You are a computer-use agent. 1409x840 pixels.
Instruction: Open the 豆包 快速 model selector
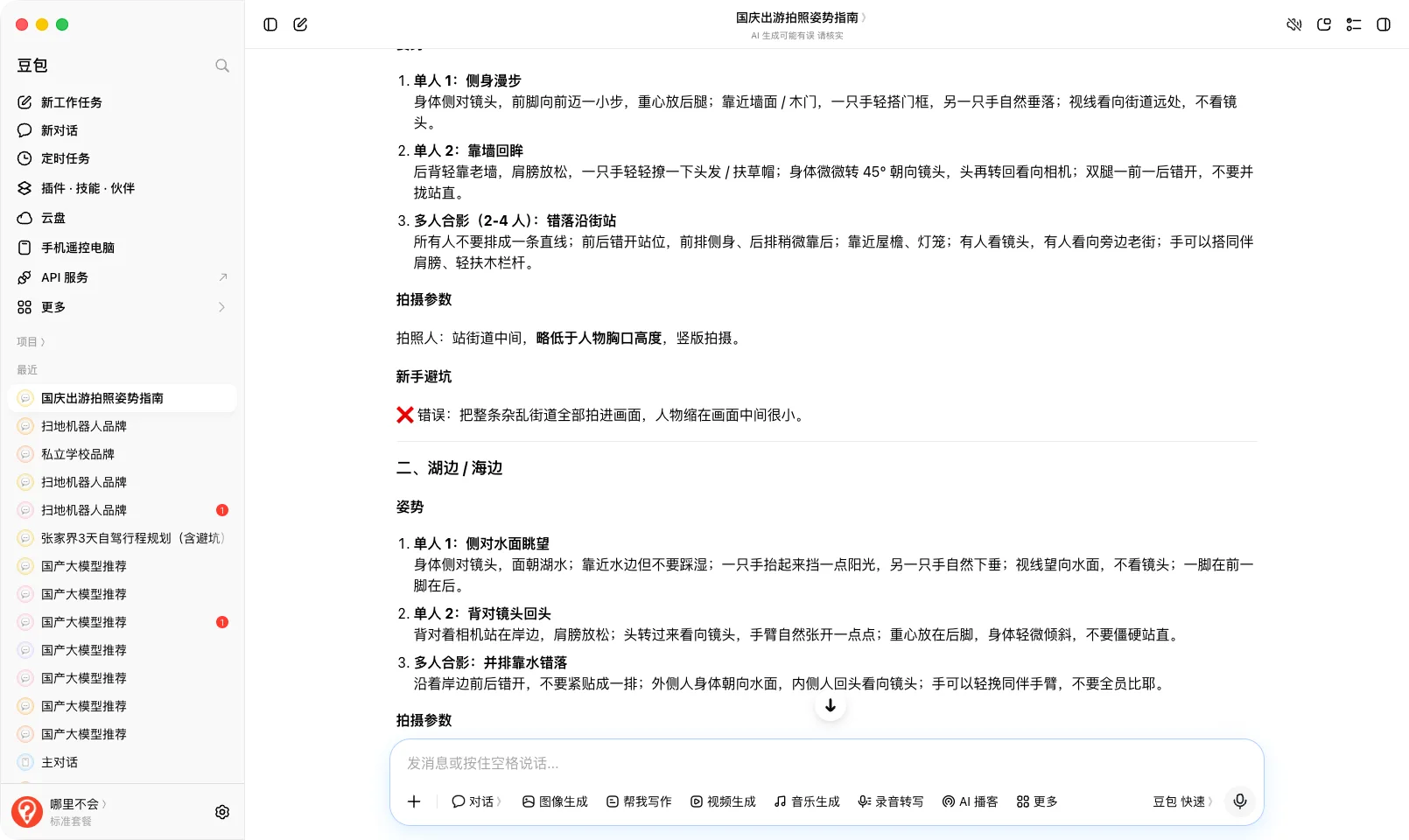point(1183,801)
